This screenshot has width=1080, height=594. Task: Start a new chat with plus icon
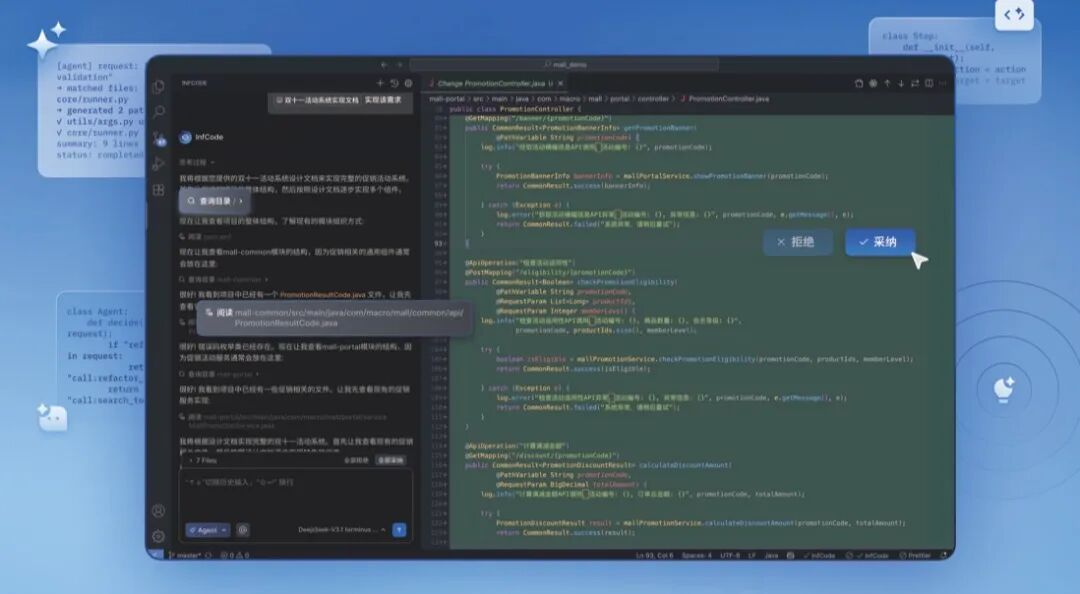click(x=380, y=83)
